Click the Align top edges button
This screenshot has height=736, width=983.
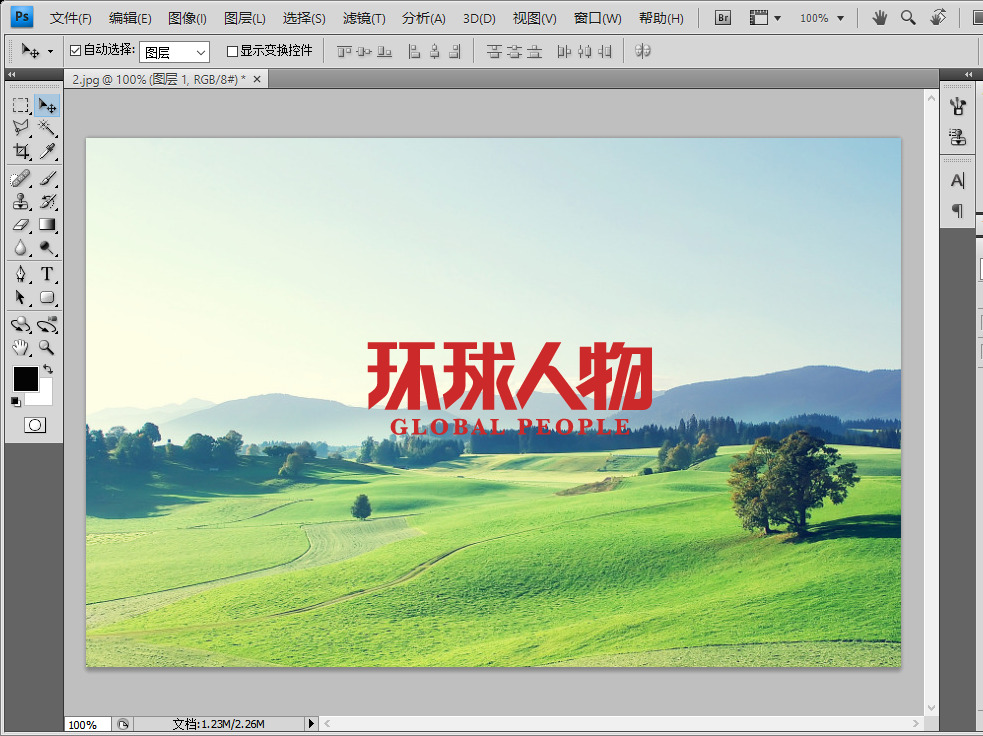point(344,51)
